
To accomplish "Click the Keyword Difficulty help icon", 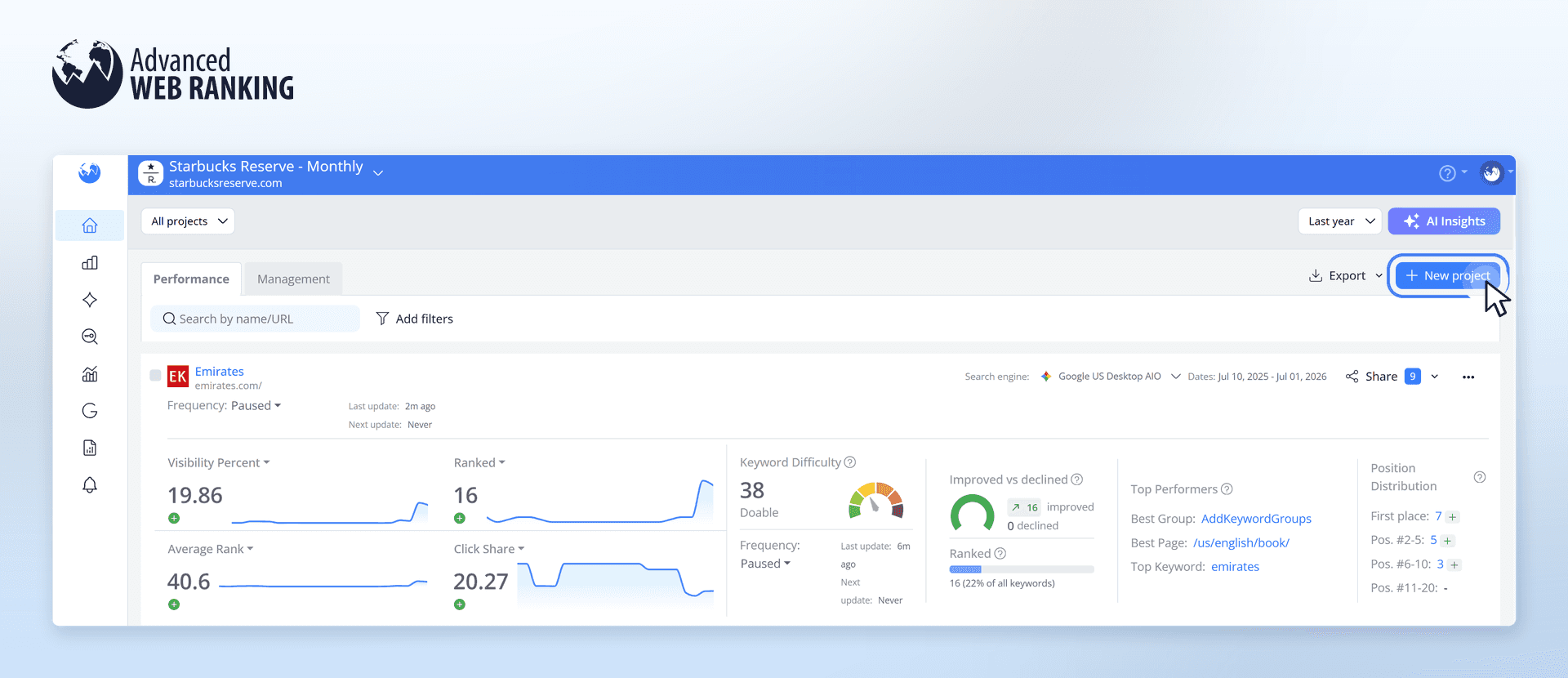I will pyautogui.click(x=850, y=462).
